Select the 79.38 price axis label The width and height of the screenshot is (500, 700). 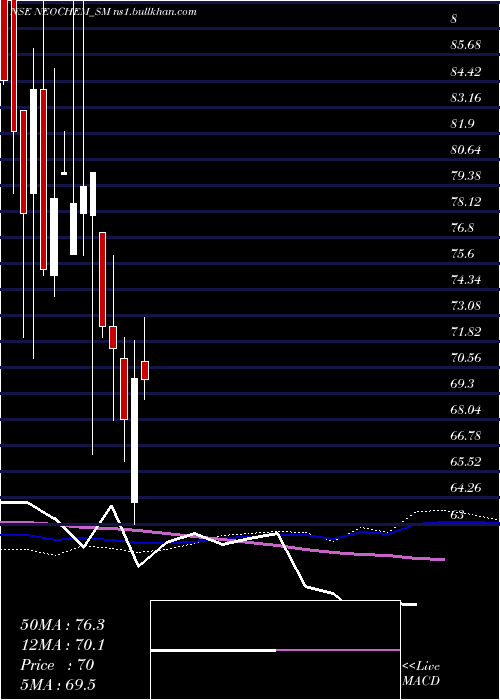click(x=466, y=175)
